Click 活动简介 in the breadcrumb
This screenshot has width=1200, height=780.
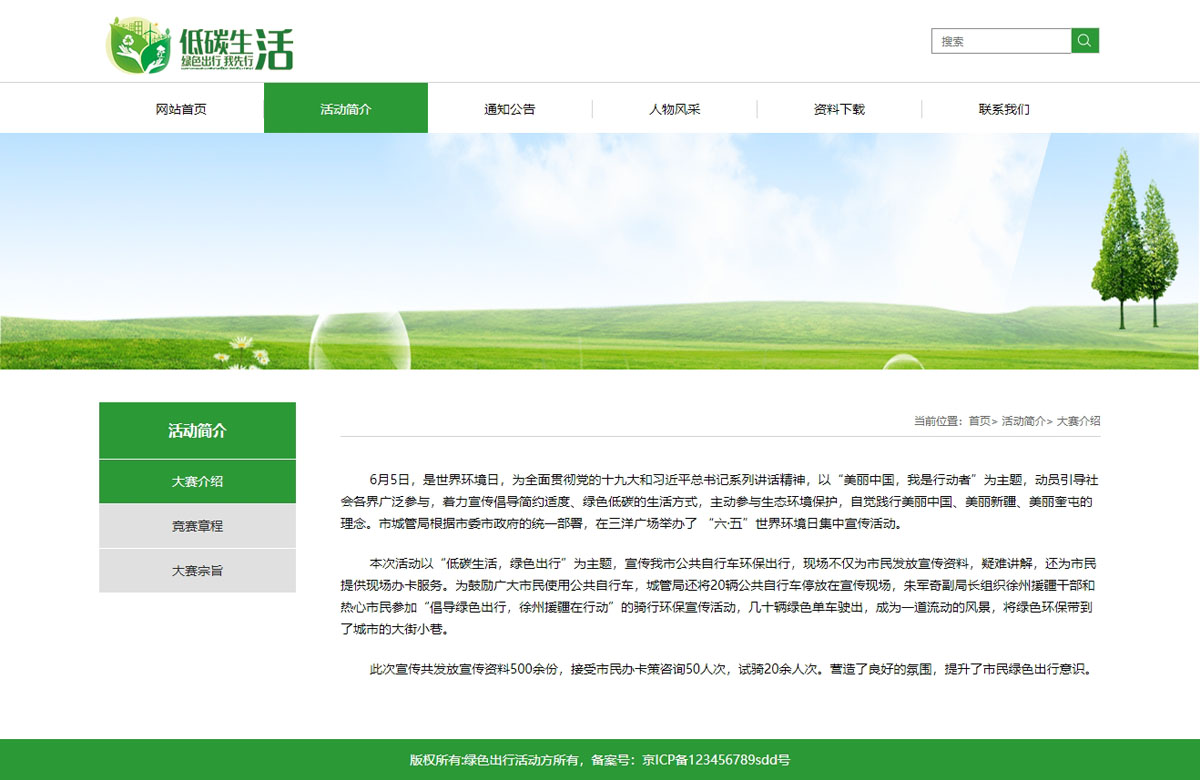click(1023, 421)
